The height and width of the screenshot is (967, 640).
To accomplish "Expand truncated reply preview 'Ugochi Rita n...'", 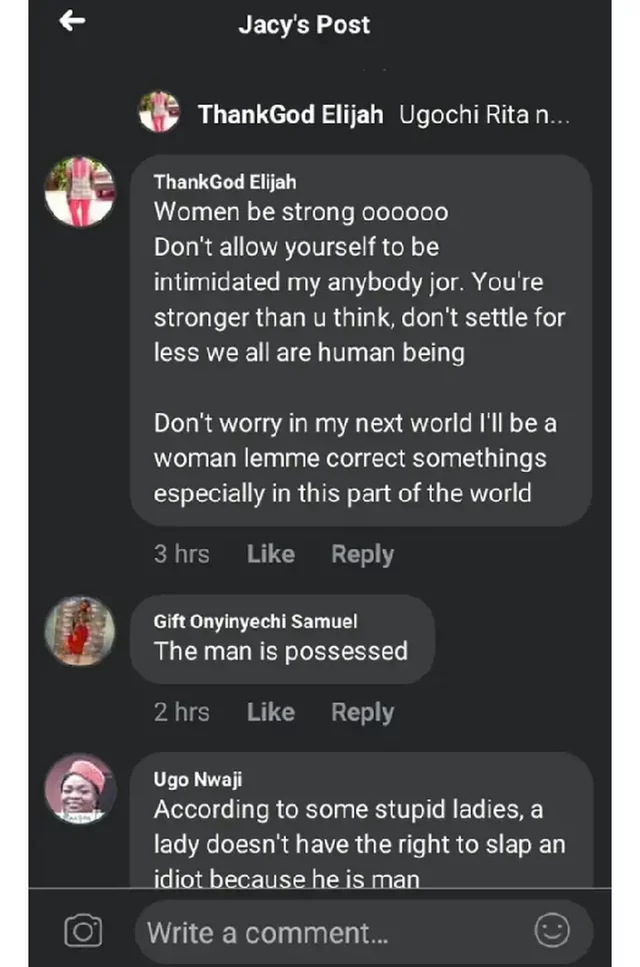I will click(x=485, y=115).
